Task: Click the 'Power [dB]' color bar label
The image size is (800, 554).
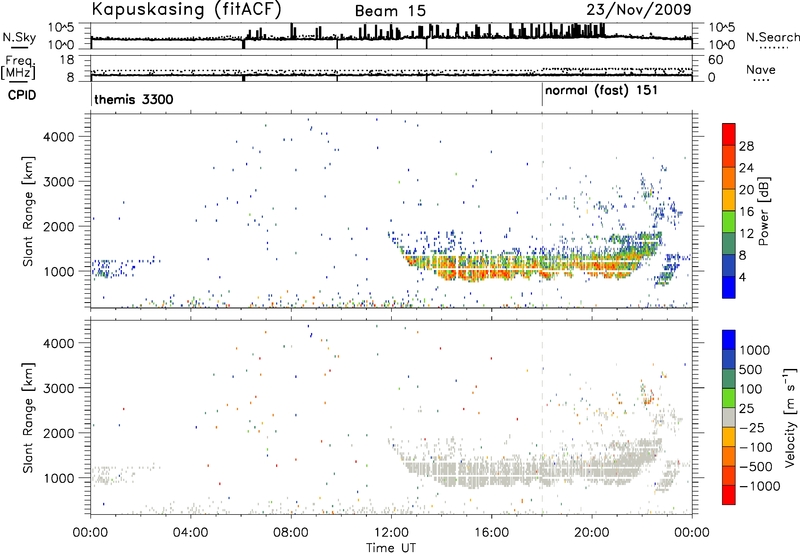Action: pyautogui.click(x=763, y=211)
